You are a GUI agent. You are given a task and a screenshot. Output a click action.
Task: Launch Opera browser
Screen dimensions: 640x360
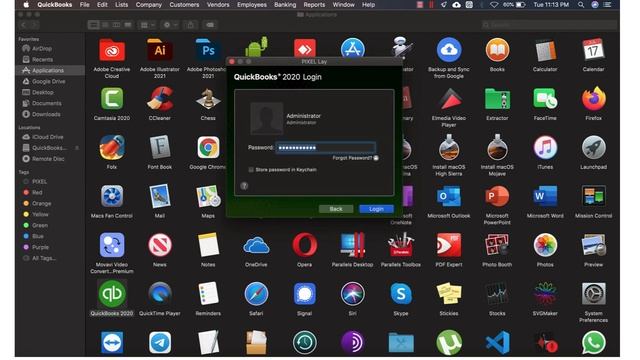(304, 245)
